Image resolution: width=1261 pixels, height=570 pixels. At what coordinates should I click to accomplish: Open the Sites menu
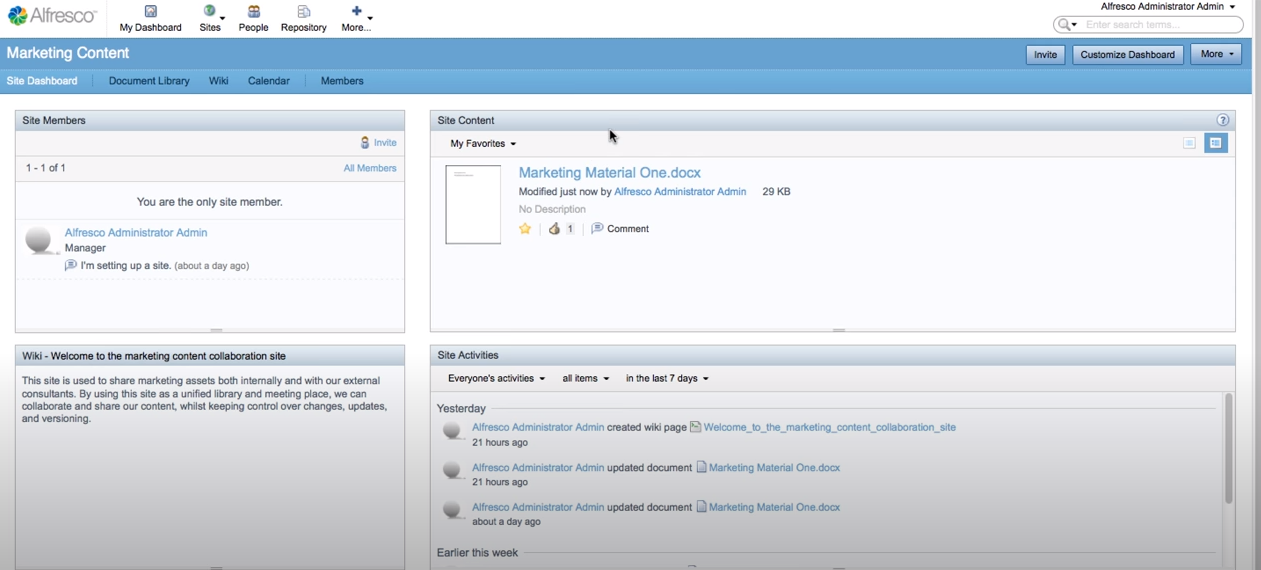(x=210, y=18)
